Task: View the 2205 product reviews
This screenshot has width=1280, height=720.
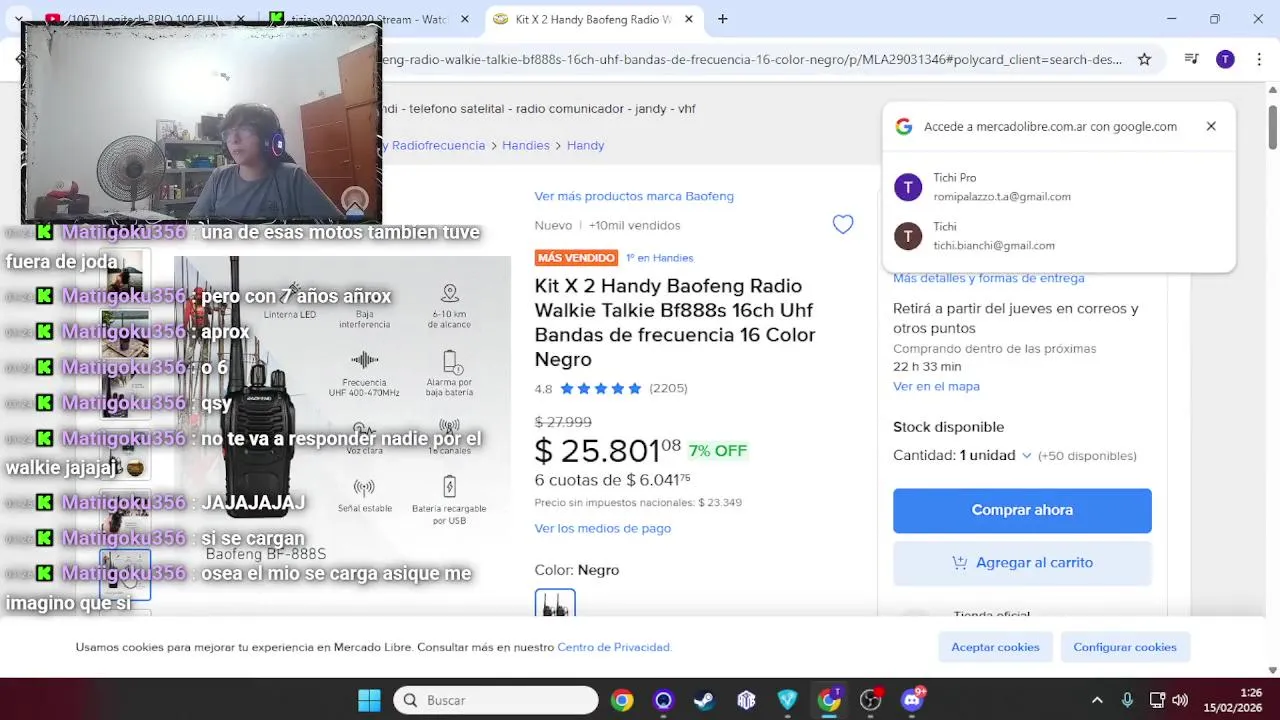Action: (668, 388)
